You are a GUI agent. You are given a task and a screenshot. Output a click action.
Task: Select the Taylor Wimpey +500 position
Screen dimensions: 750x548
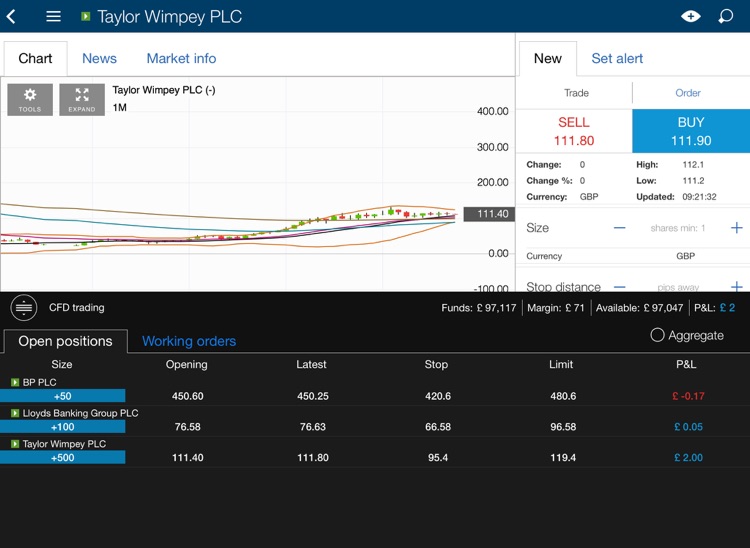click(x=63, y=457)
